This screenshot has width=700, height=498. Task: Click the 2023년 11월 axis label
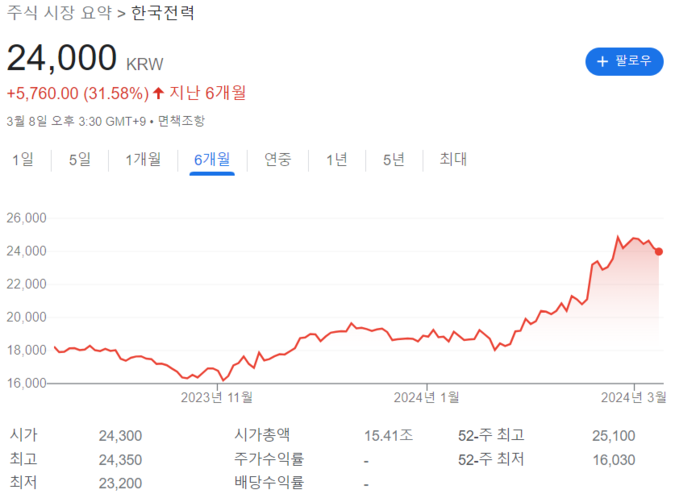217,397
